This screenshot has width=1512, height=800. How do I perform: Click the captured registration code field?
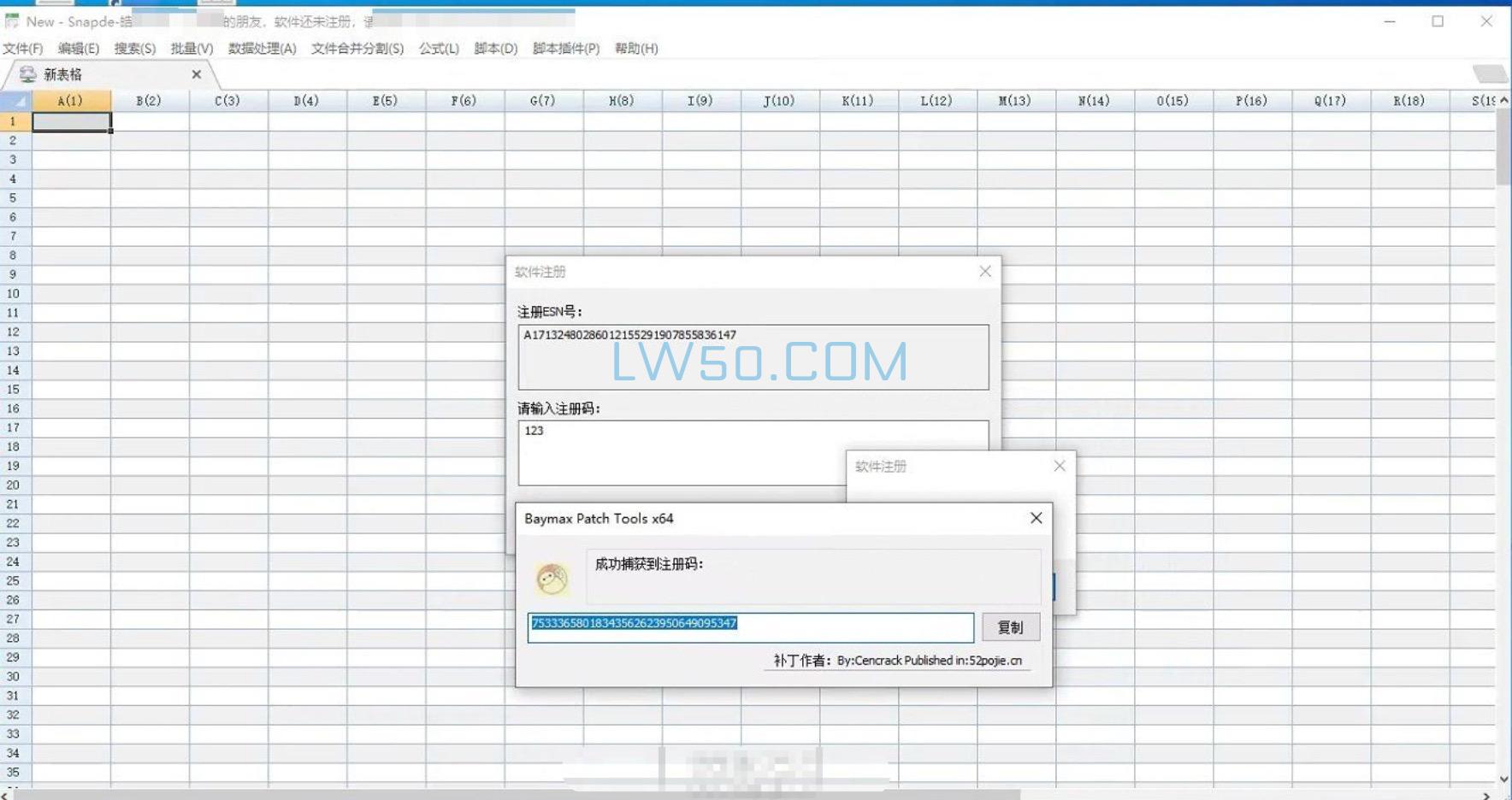coord(751,627)
